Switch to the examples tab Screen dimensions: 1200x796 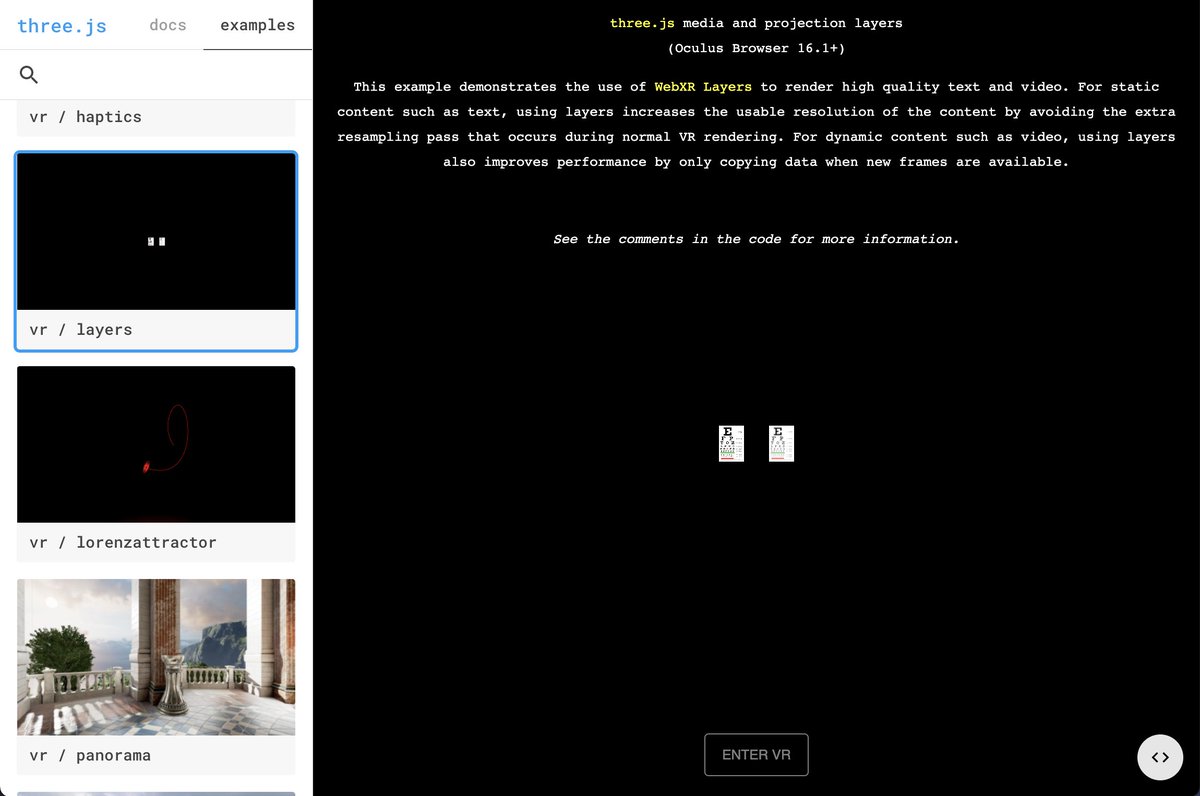click(257, 25)
